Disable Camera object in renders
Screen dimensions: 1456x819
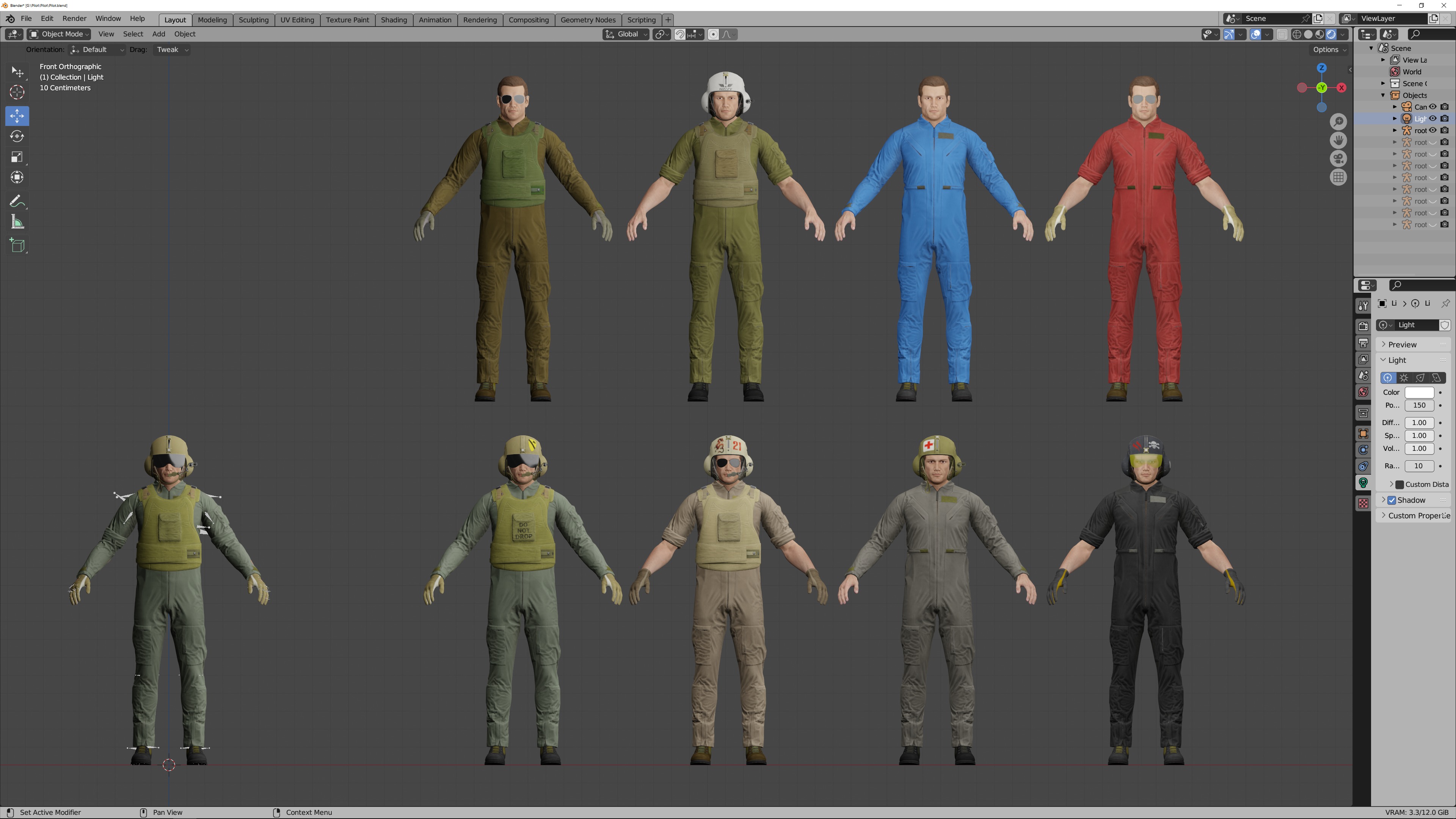[1444, 107]
